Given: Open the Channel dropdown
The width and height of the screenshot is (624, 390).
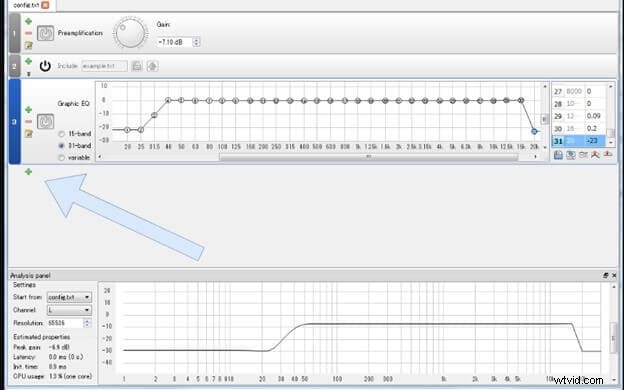Looking at the screenshot, I should [x=69, y=310].
